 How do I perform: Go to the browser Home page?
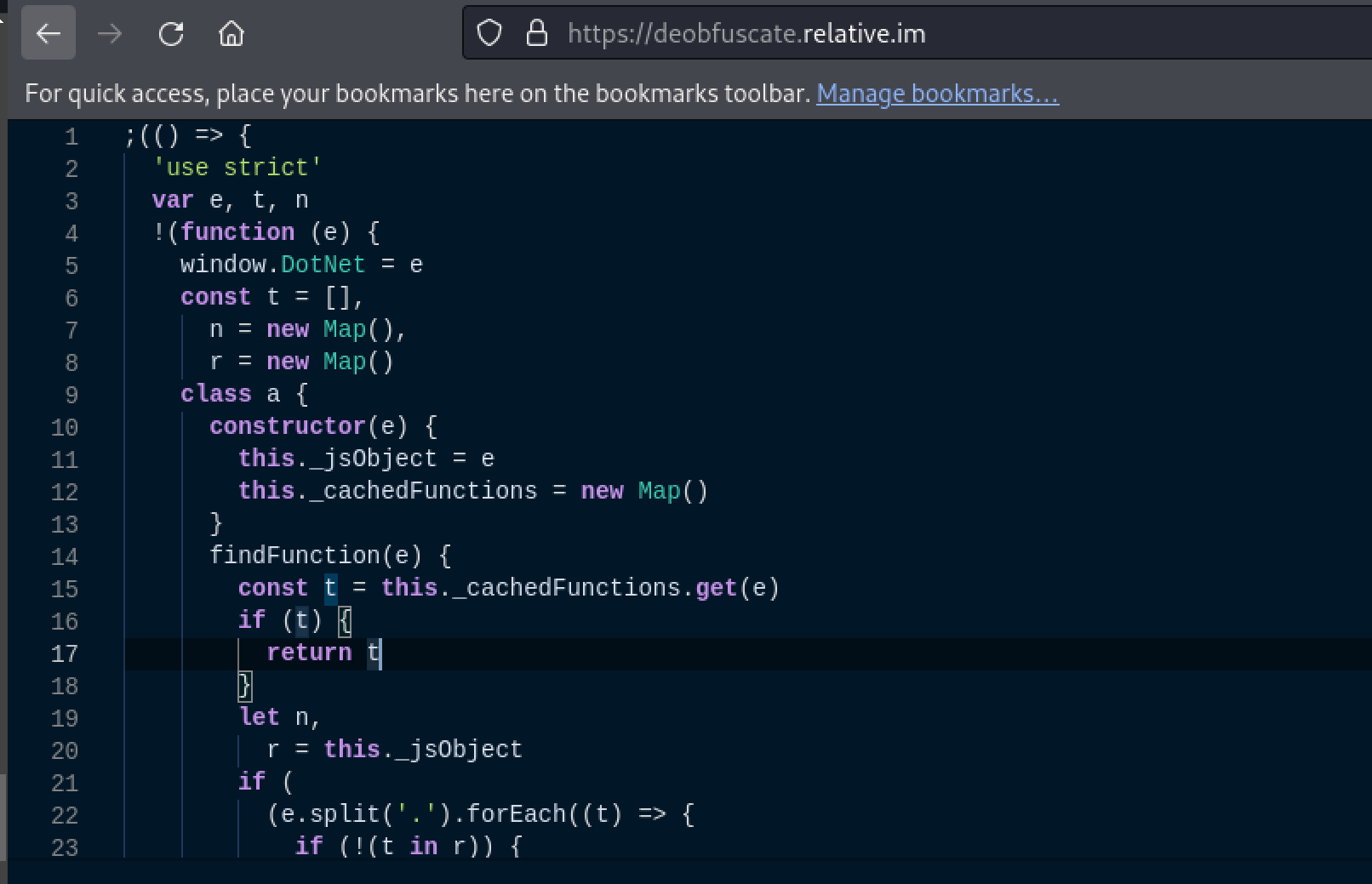(232, 34)
